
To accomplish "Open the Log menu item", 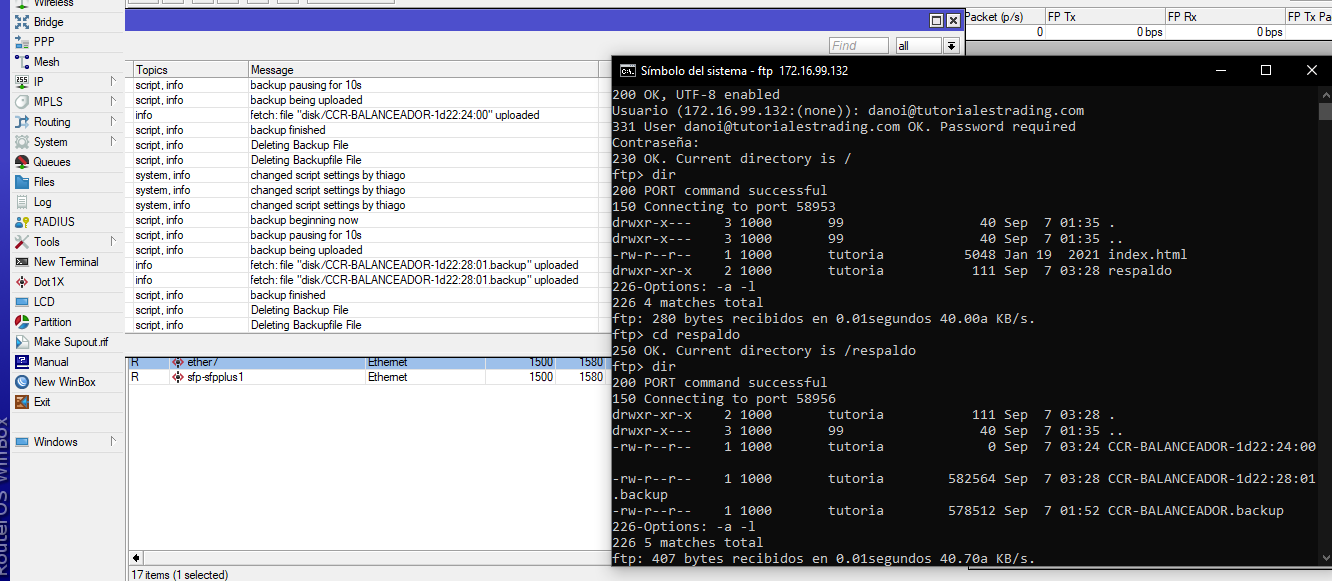I will 42,202.
